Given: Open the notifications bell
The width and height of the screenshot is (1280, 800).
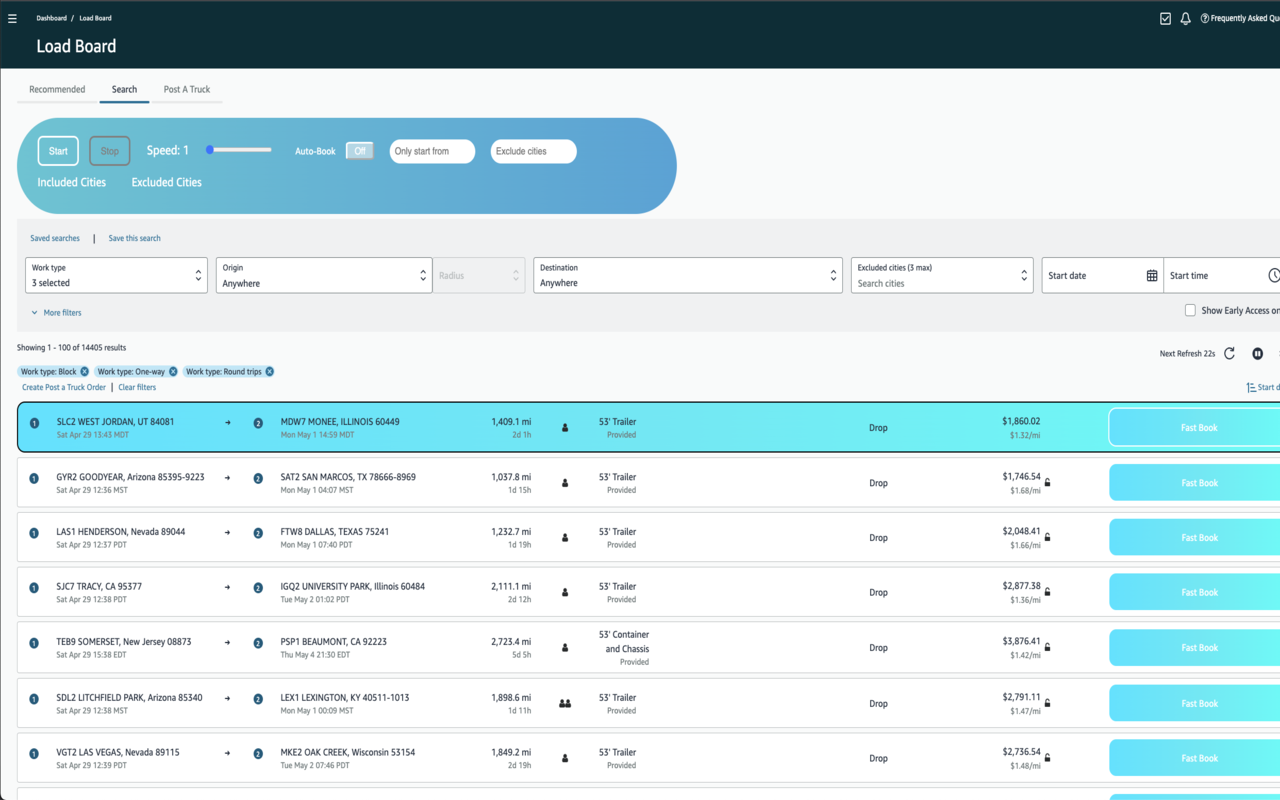Looking at the screenshot, I should tap(1185, 18).
